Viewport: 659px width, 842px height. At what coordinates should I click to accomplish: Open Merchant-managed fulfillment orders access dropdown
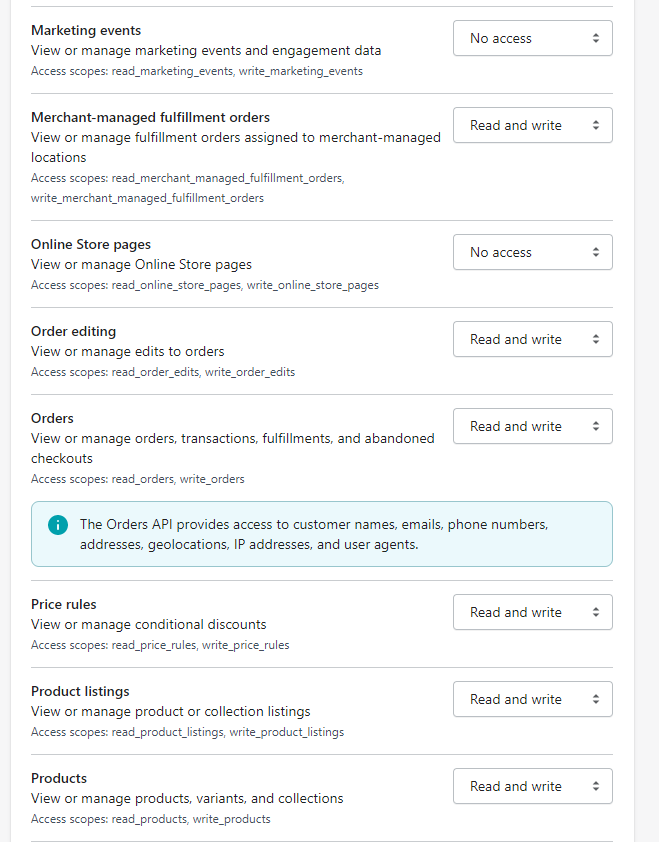pyautogui.click(x=532, y=125)
